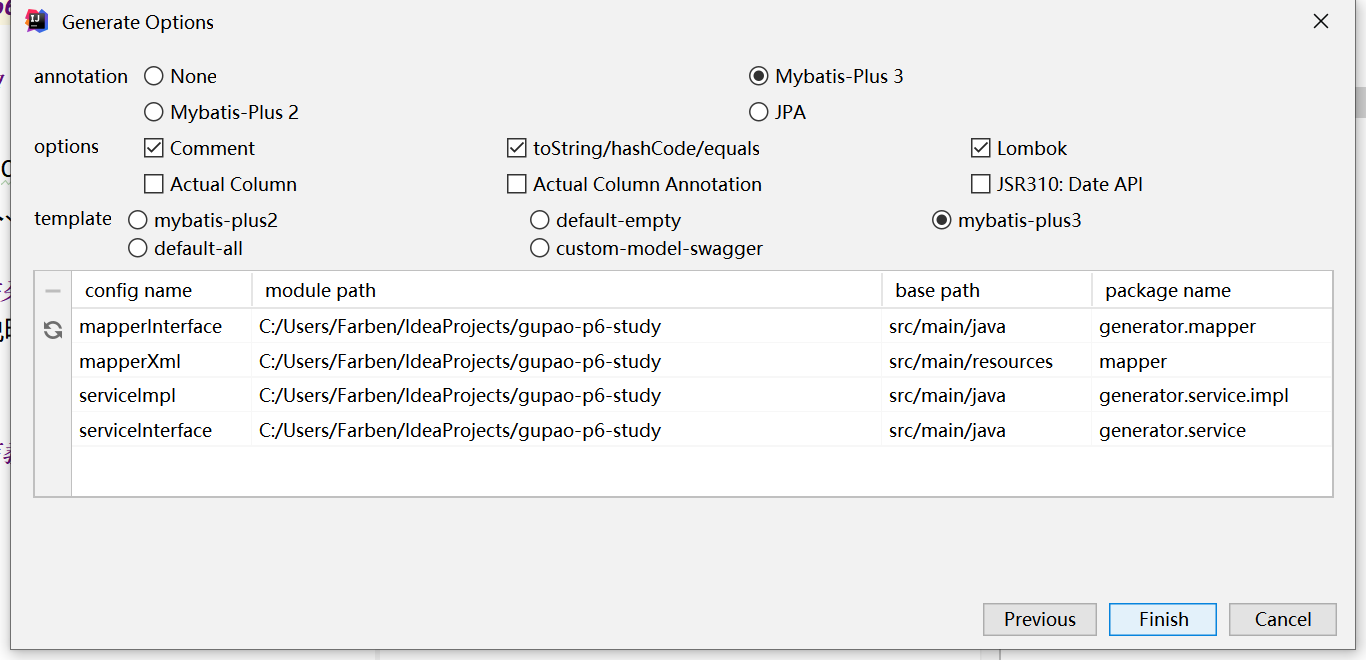Close the Generate Options dialog
Viewport: 1366px width, 660px height.
[1321, 21]
